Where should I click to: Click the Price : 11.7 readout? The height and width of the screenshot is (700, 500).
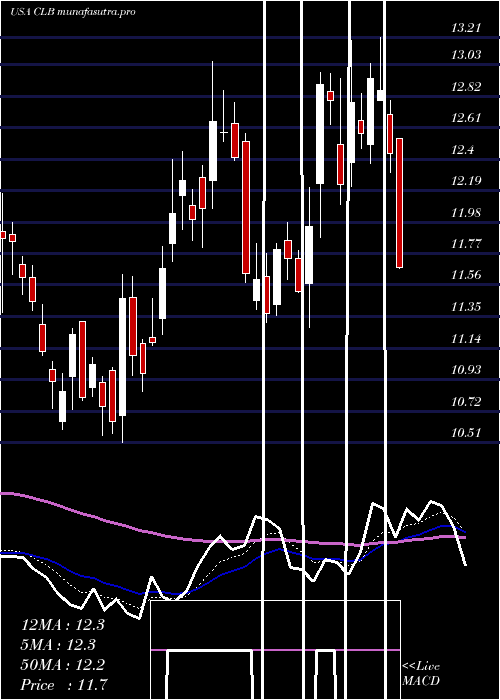(x=64, y=684)
